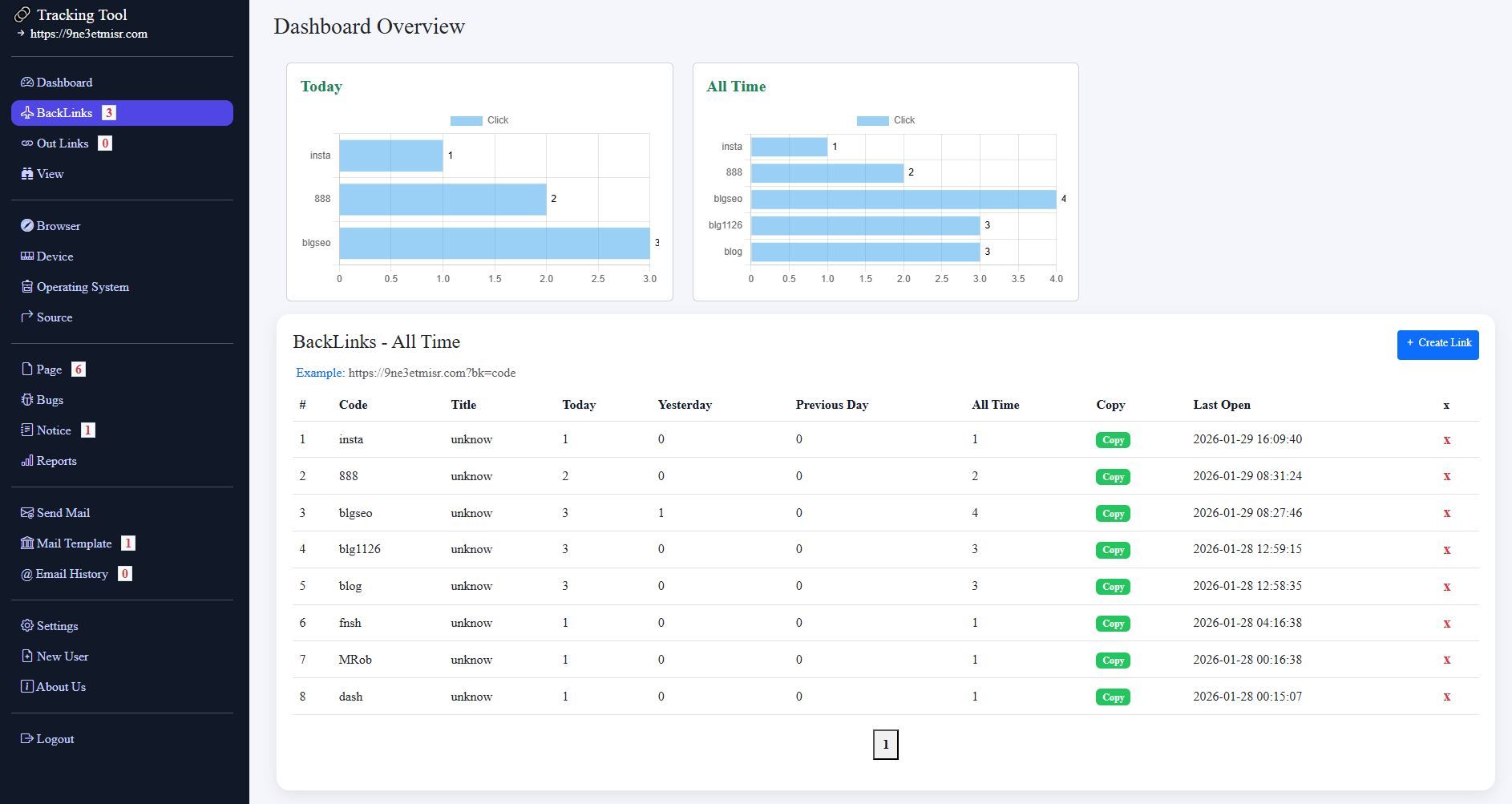Open the Mail Template menu item
This screenshot has width=1512, height=804.
(x=74, y=543)
